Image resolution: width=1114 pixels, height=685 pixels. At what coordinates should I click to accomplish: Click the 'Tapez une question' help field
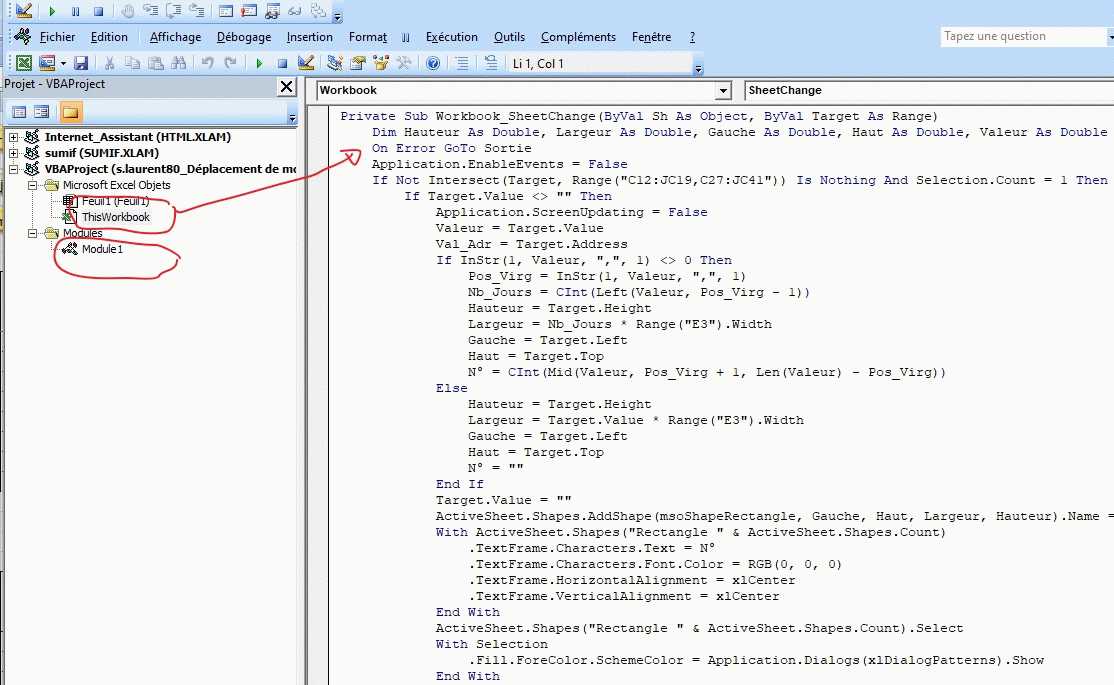[x=1020, y=36]
